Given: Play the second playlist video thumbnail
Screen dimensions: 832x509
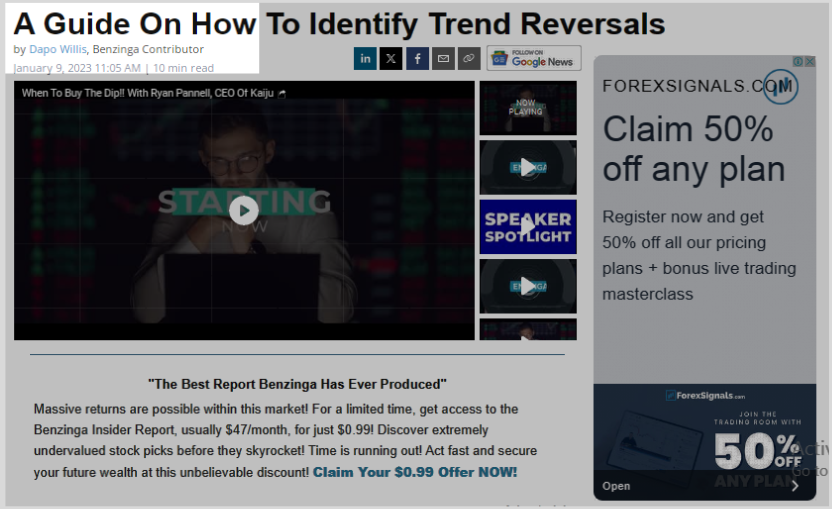Looking at the screenshot, I should 528,167.
